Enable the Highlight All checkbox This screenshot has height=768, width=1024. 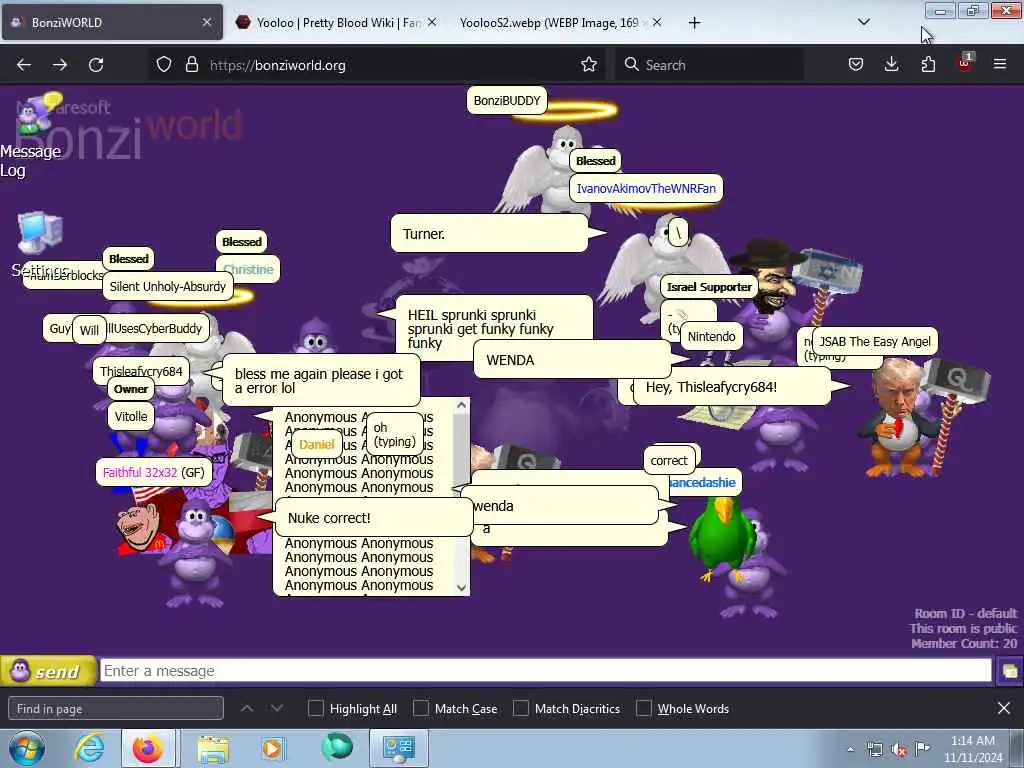(x=316, y=708)
